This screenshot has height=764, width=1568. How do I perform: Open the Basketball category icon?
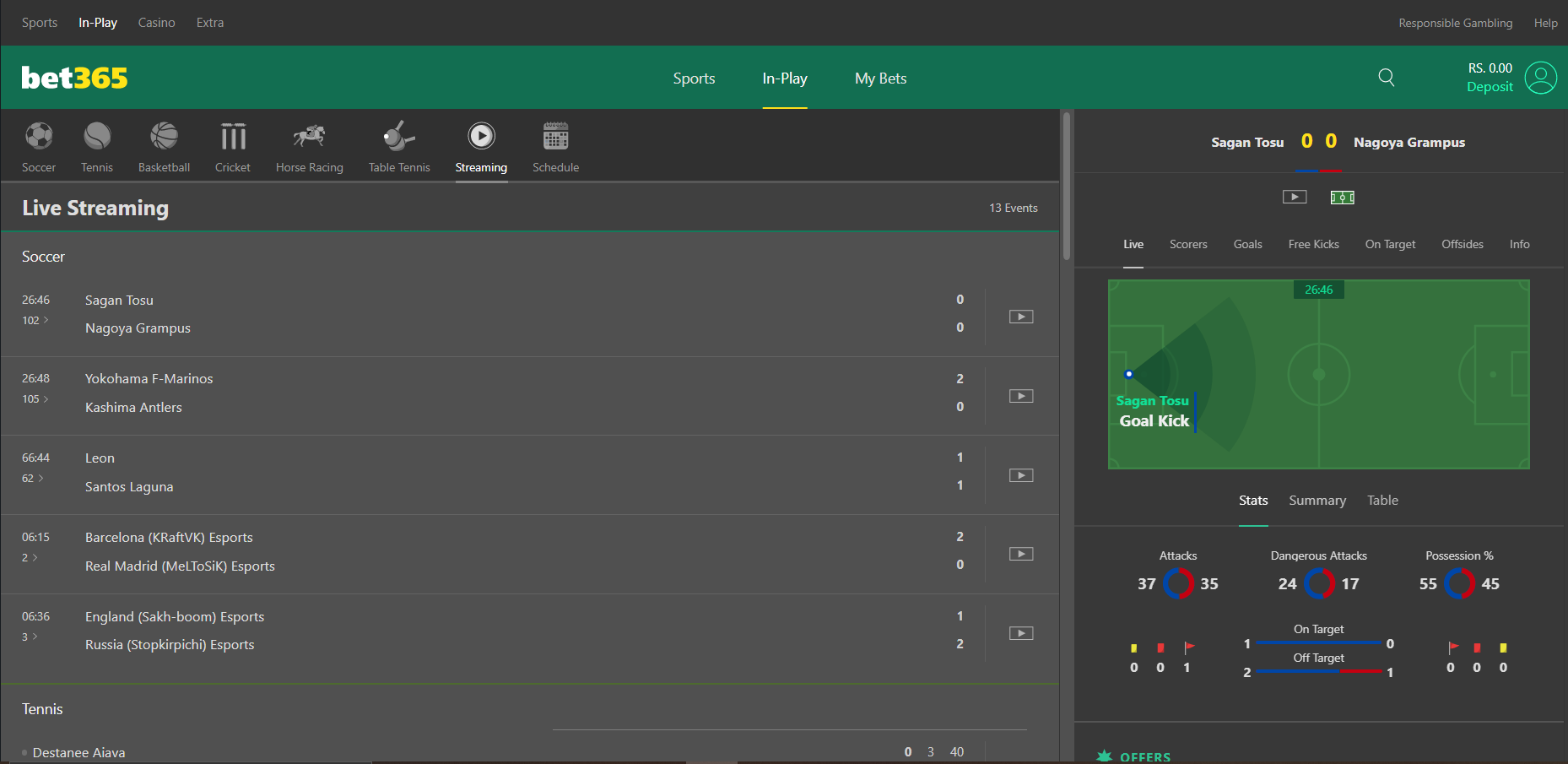point(164,137)
